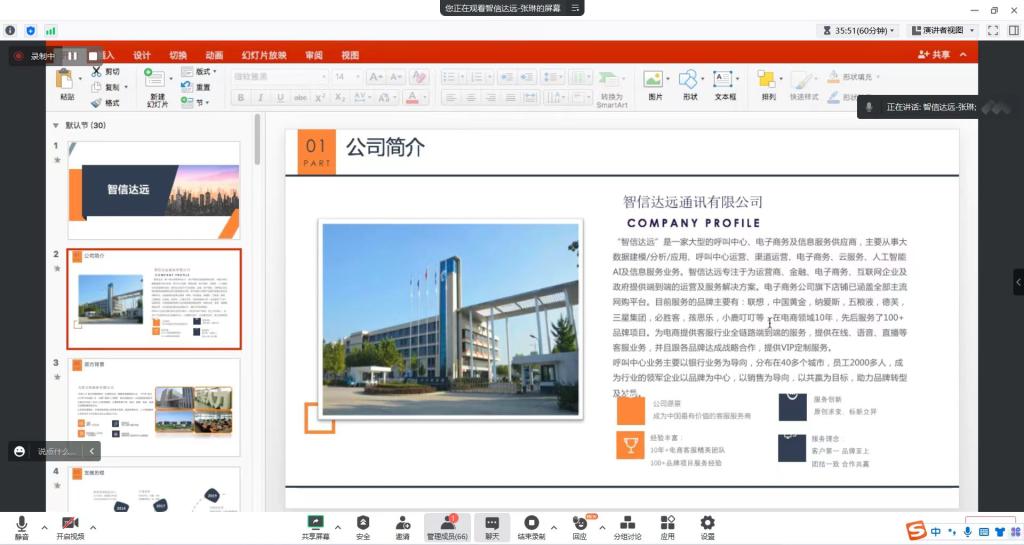This screenshot has height=545, width=1024.
Task: Open the Slide Show (幻灯片放映) tab
Action: click(x=264, y=55)
